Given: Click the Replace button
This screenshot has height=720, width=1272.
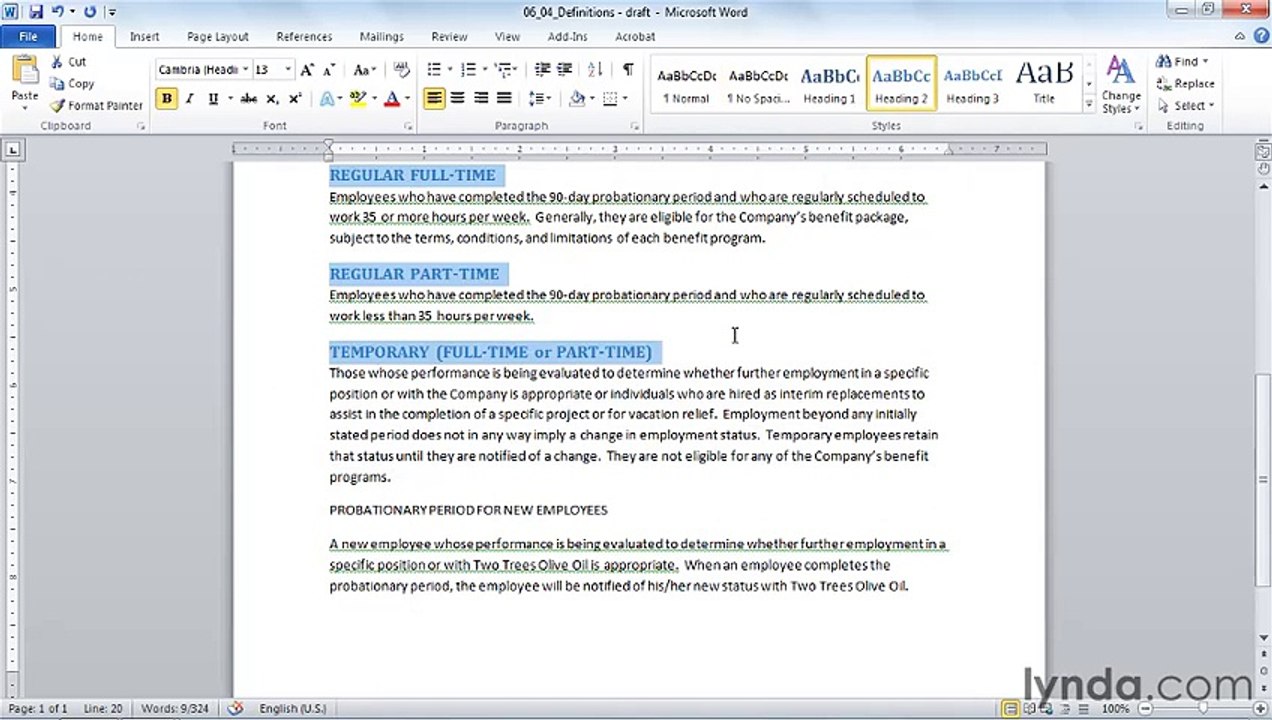Looking at the screenshot, I should [1186, 84].
